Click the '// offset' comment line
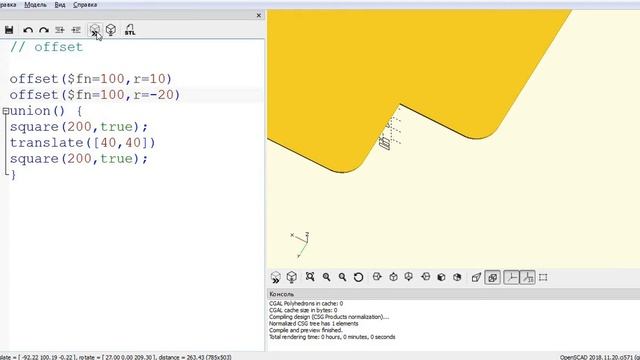This screenshot has height=360, width=640. tap(47, 47)
